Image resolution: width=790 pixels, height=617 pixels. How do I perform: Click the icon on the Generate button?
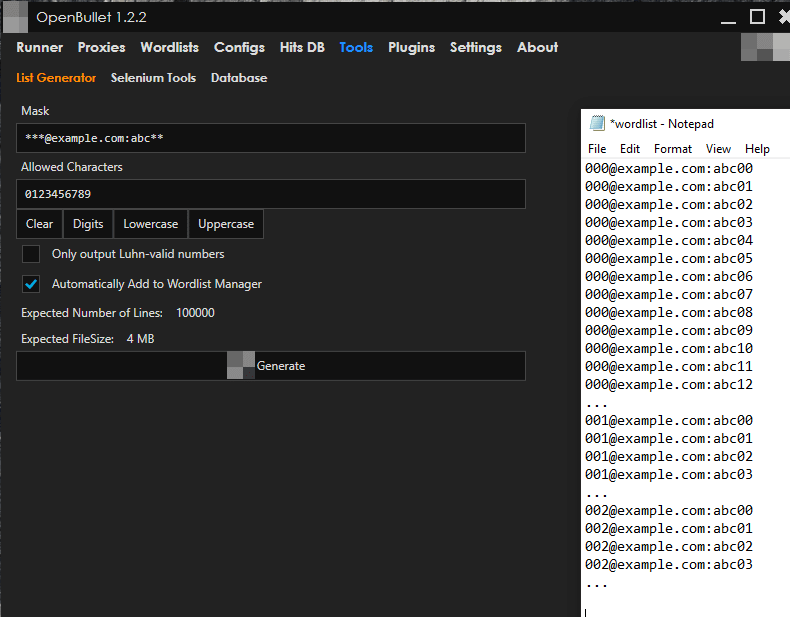click(x=241, y=366)
